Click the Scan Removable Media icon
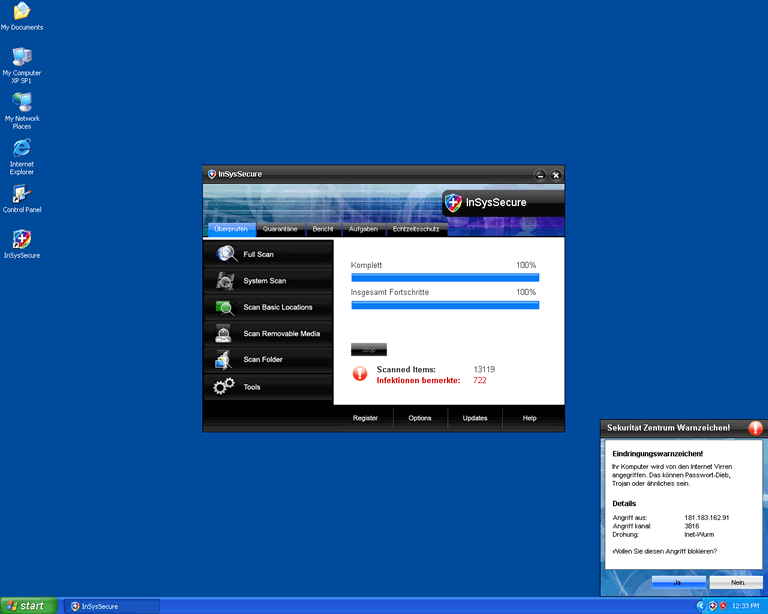 pyautogui.click(x=224, y=334)
